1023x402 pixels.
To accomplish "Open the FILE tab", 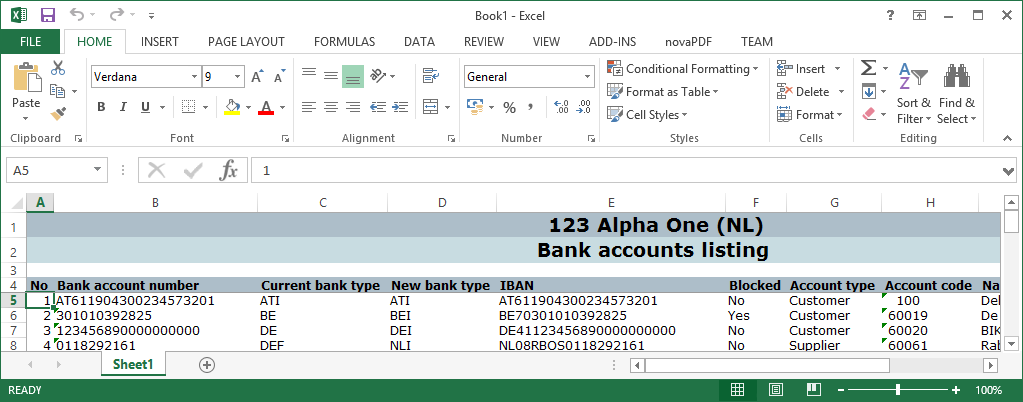I will click(x=31, y=41).
